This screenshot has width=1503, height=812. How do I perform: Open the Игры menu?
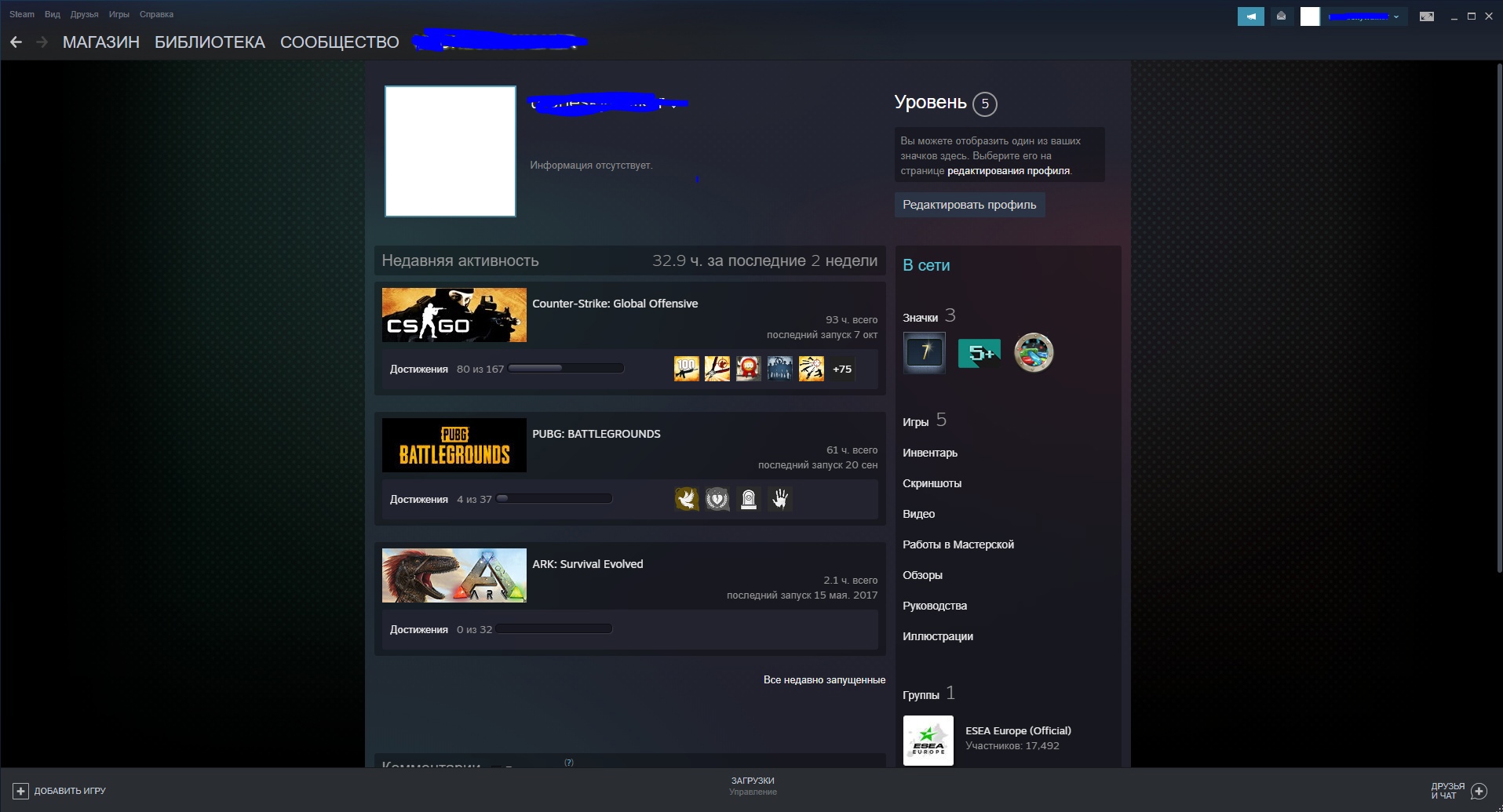pos(119,14)
